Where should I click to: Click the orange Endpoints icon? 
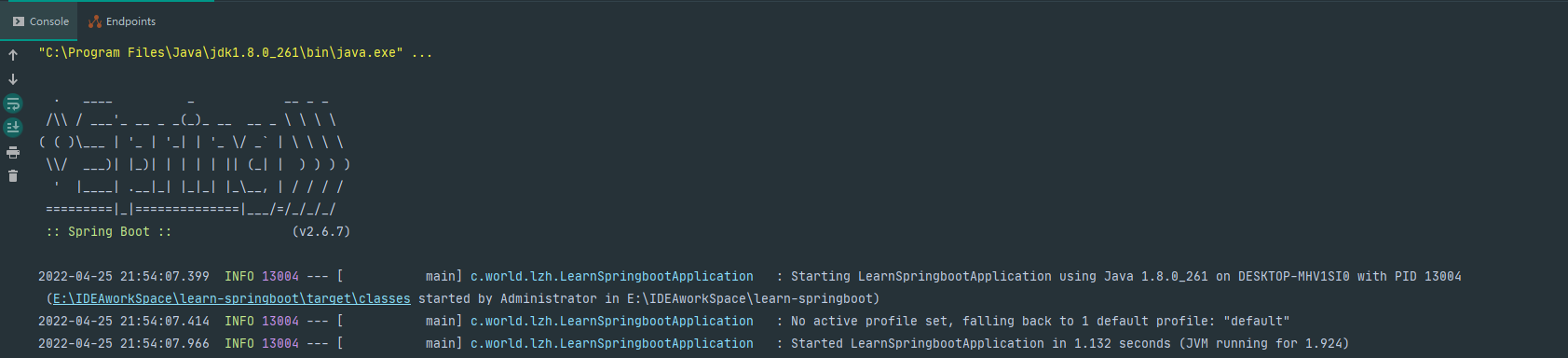[95, 21]
